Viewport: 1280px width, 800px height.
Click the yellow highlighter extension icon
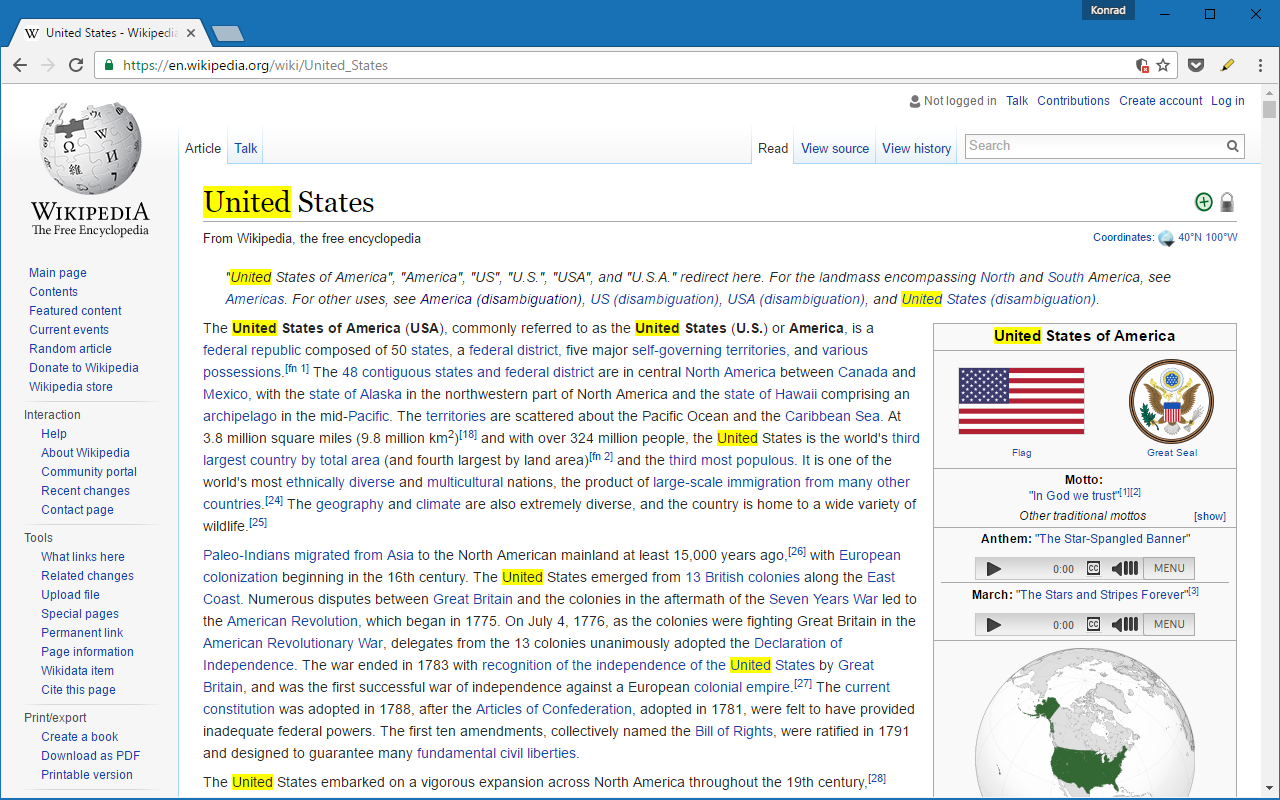[1227, 65]
